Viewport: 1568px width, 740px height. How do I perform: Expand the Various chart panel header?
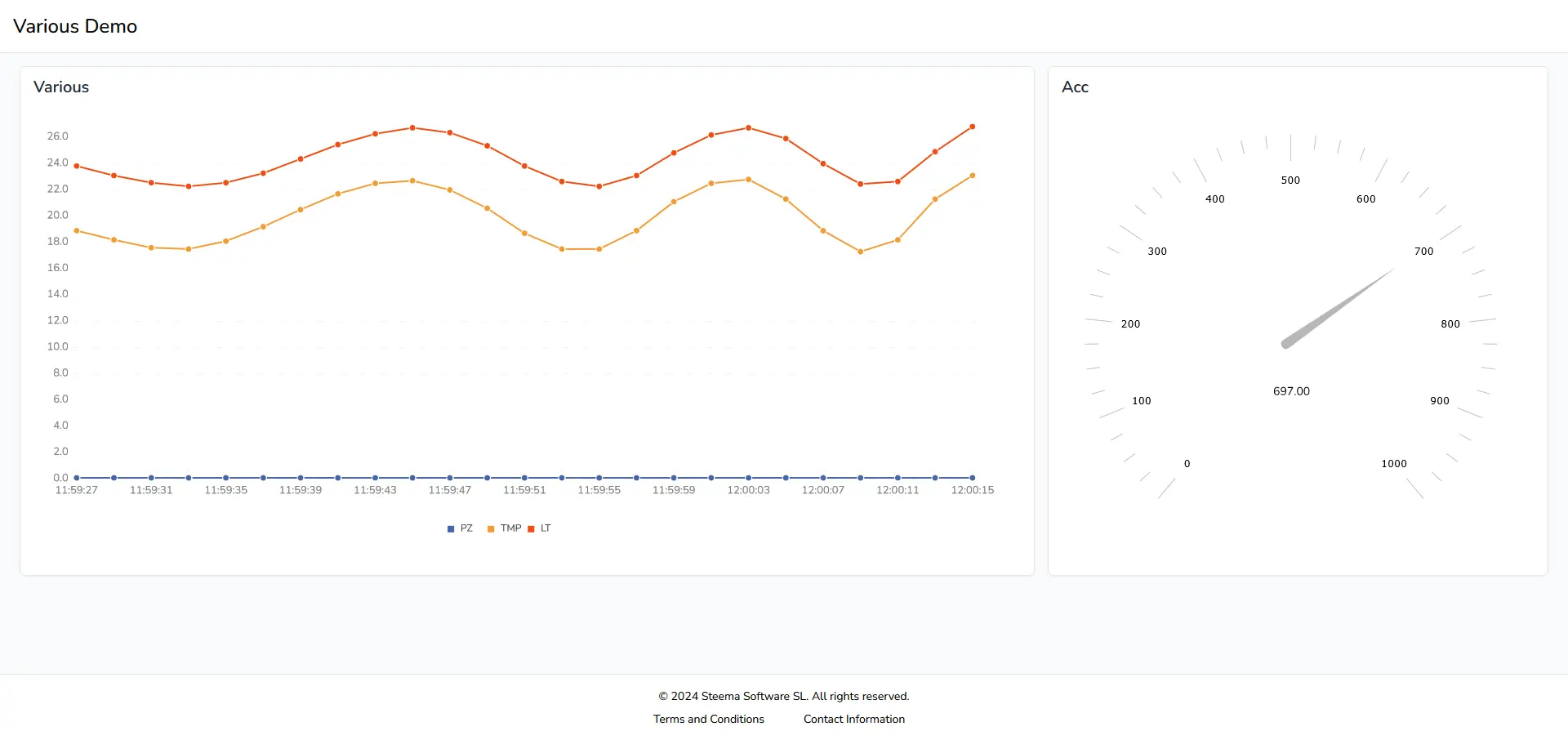(61, 87)
